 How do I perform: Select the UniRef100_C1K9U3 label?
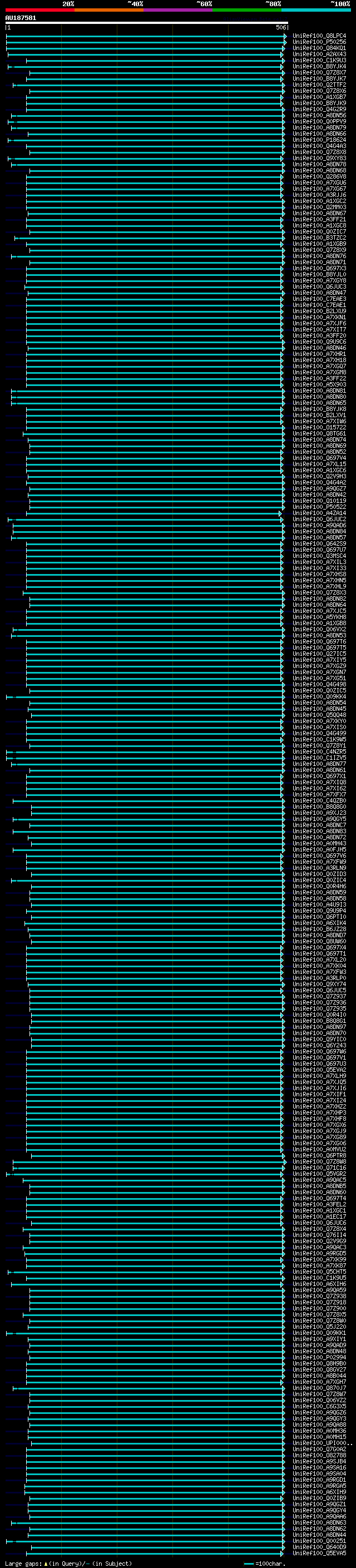319,60
